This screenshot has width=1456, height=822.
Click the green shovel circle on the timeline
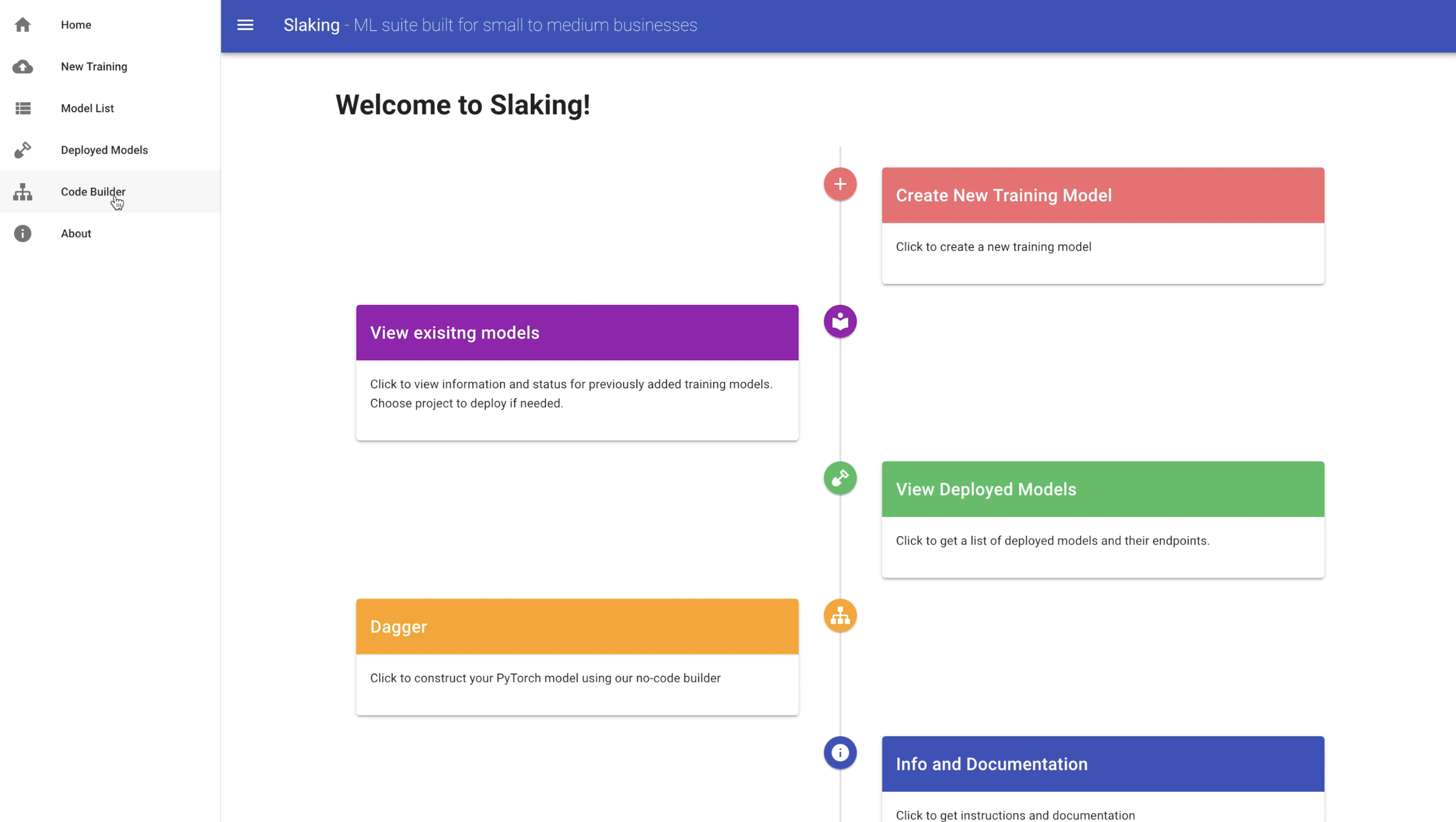point(840,478)
